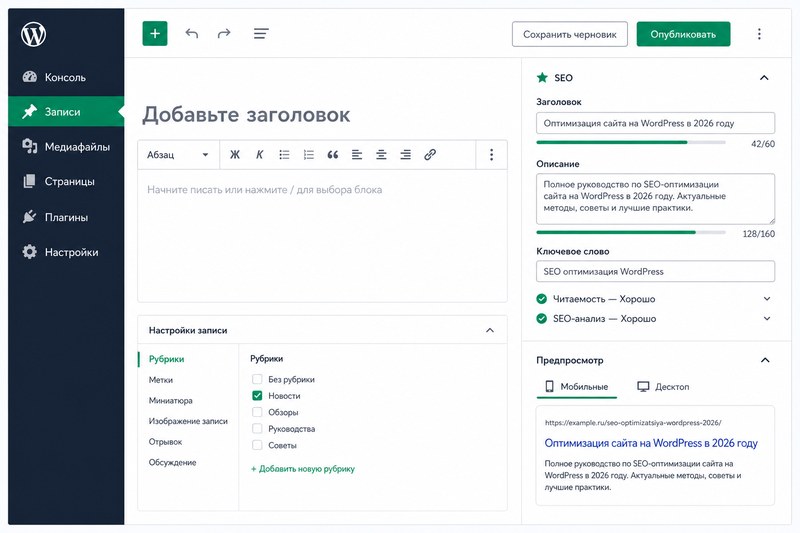Open Страницы in sidebar
Screen dimensions: 800x533
(x=66, y=182)
